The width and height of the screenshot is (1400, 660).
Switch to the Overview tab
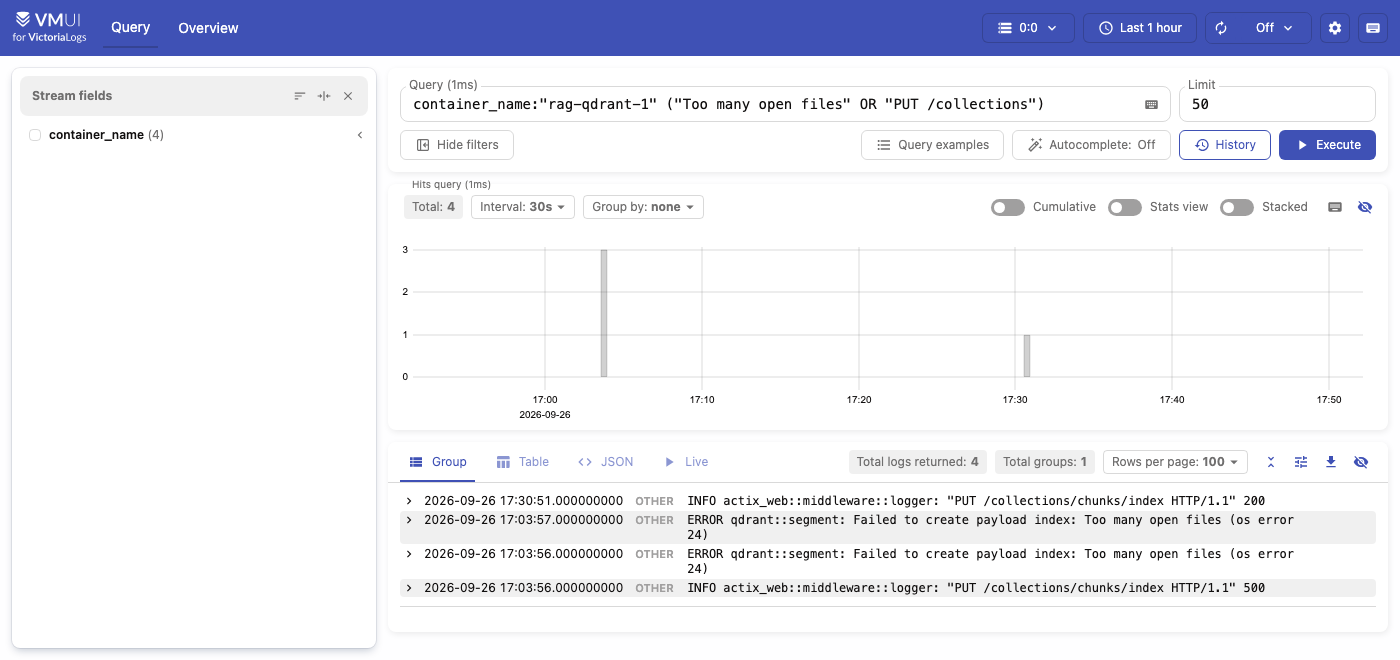208,28
